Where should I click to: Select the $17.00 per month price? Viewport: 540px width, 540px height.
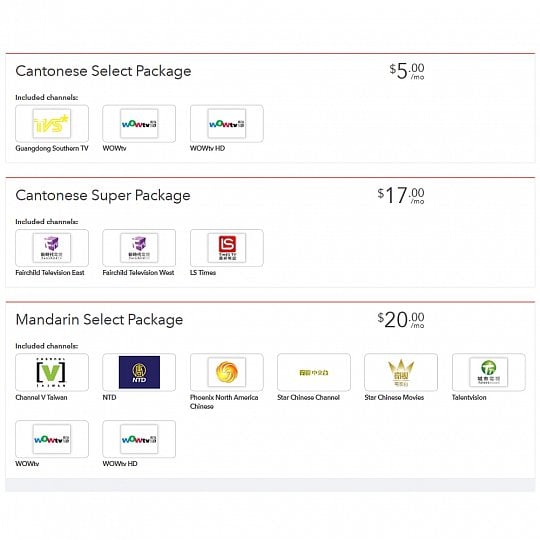(401, 196)
